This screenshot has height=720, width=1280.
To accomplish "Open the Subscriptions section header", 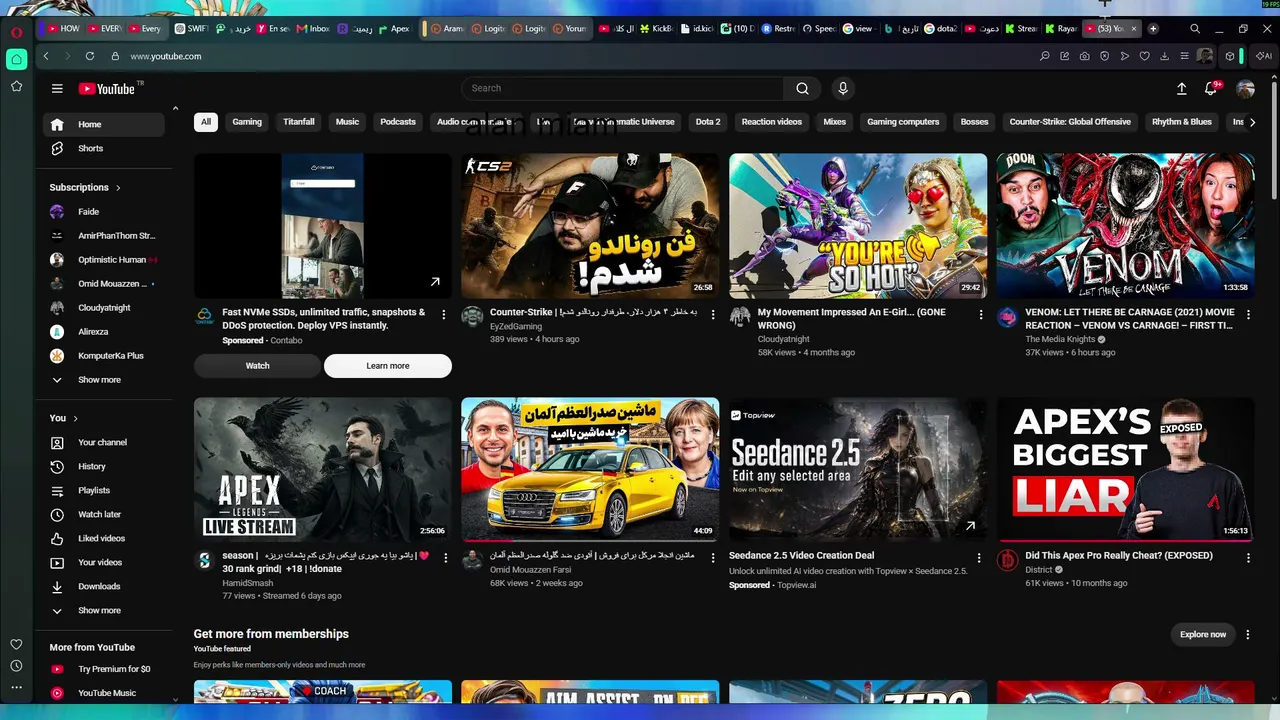I will (85, 187).
